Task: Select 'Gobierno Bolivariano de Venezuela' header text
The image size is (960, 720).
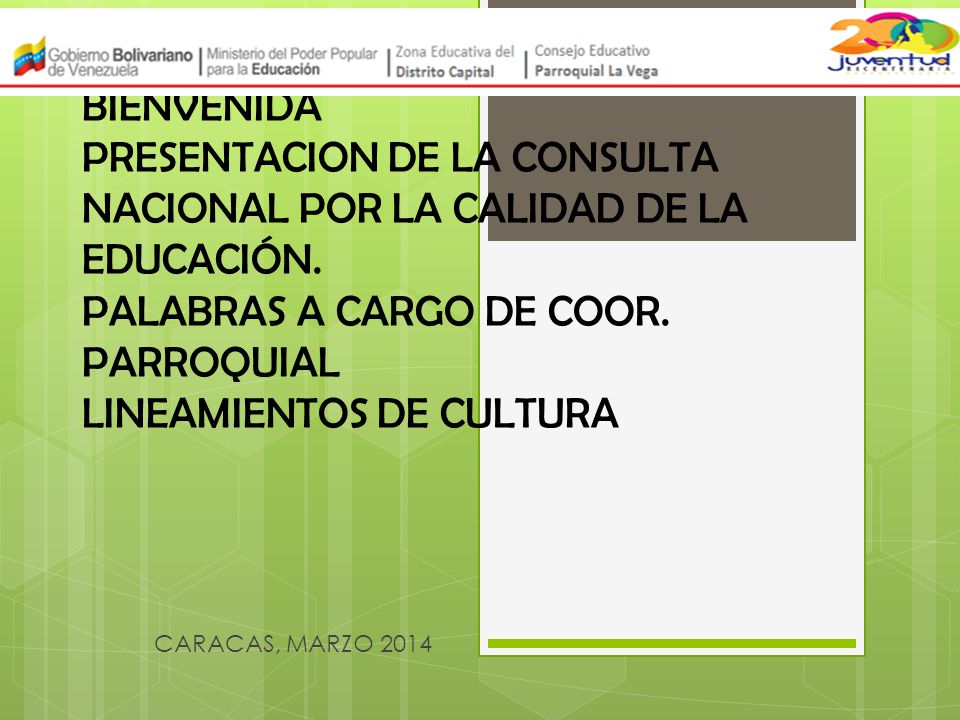Action: point(120,62)
